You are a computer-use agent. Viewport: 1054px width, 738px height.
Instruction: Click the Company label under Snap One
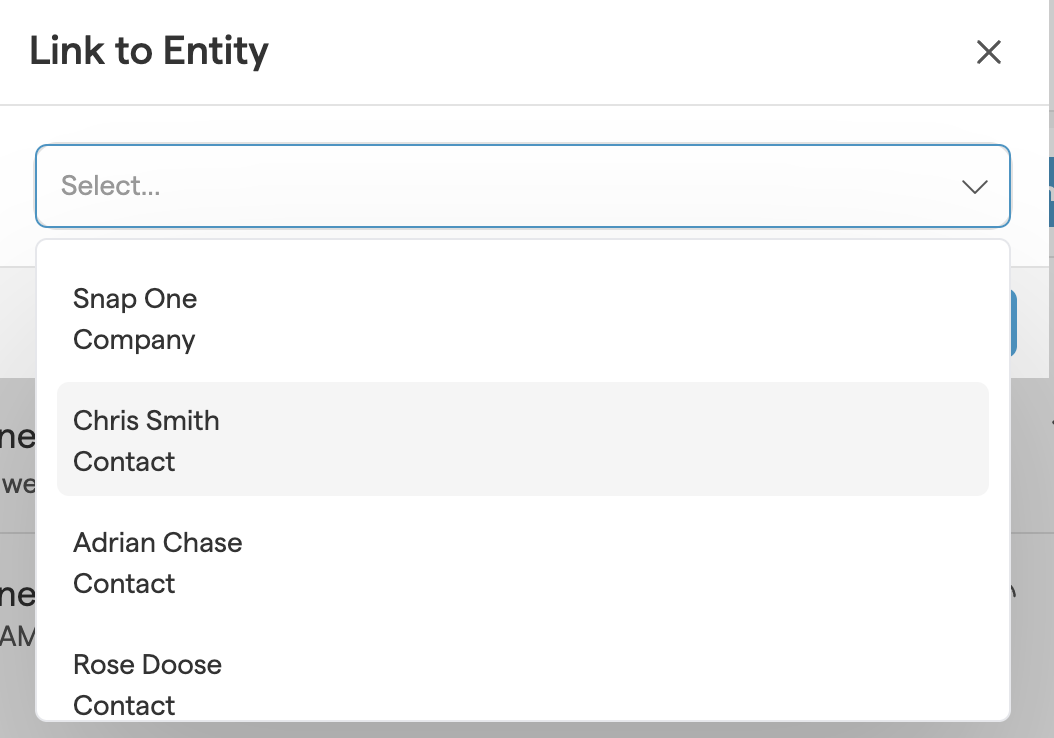[134, 340]
